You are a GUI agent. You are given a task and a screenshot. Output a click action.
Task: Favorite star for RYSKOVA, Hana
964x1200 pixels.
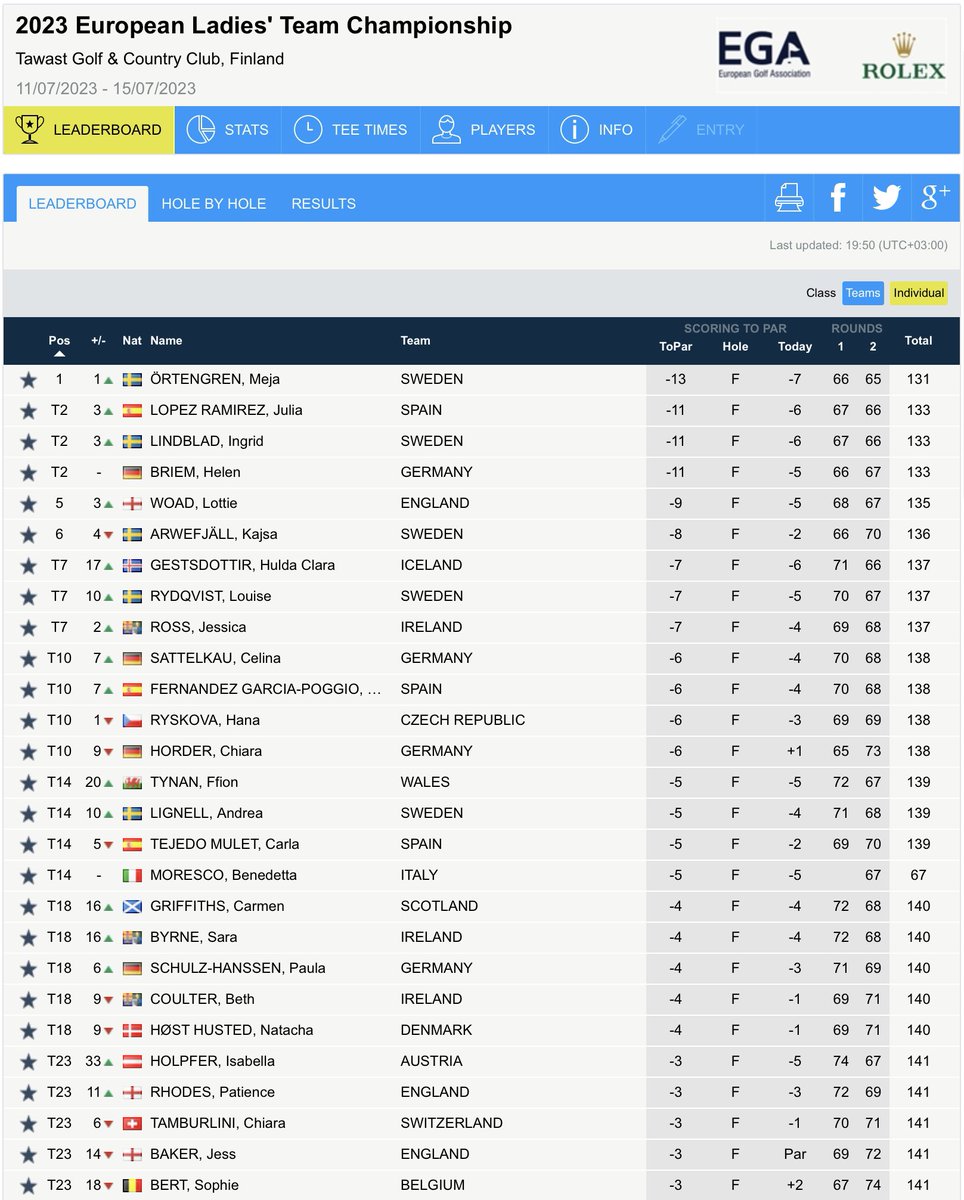pyautogui.click(x=28, y=720)
